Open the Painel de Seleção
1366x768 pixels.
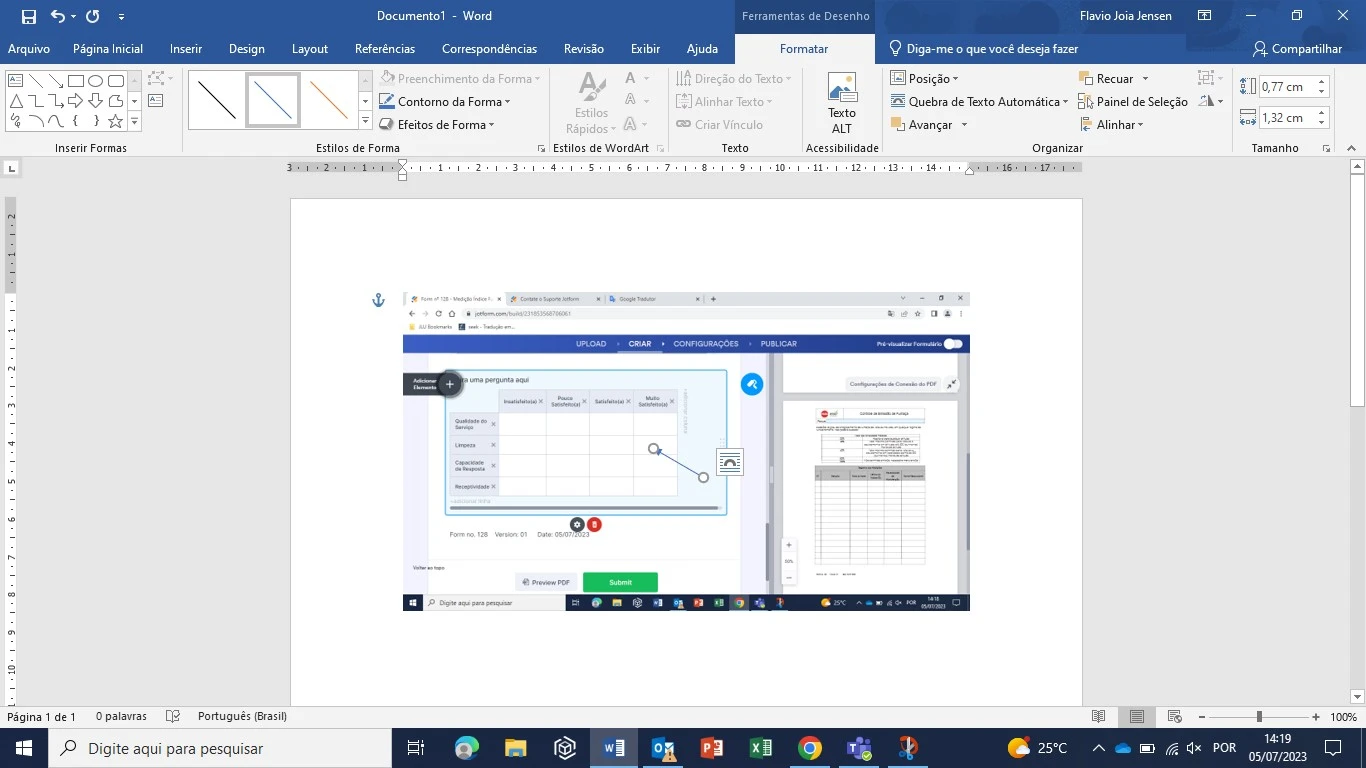[x=1144, y=101]
